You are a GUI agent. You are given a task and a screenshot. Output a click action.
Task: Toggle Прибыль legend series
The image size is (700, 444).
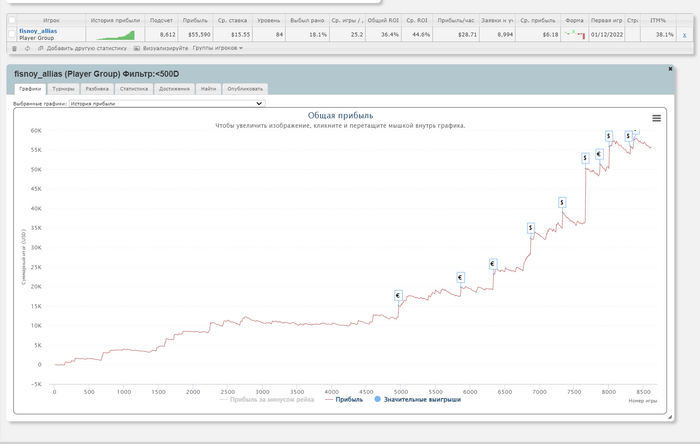click(343, 399)
